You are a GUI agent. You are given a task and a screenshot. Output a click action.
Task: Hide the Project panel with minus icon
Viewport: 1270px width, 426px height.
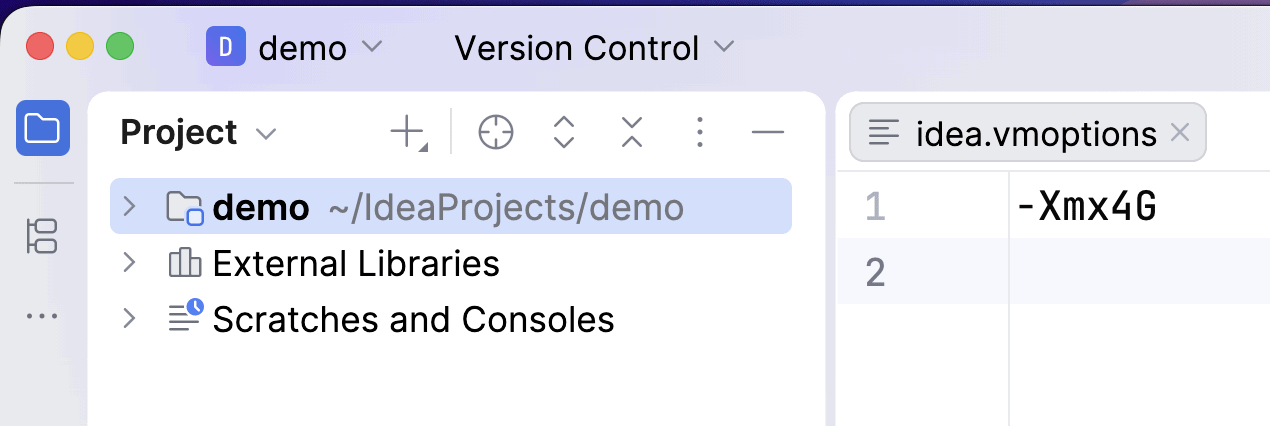(768, 132)
